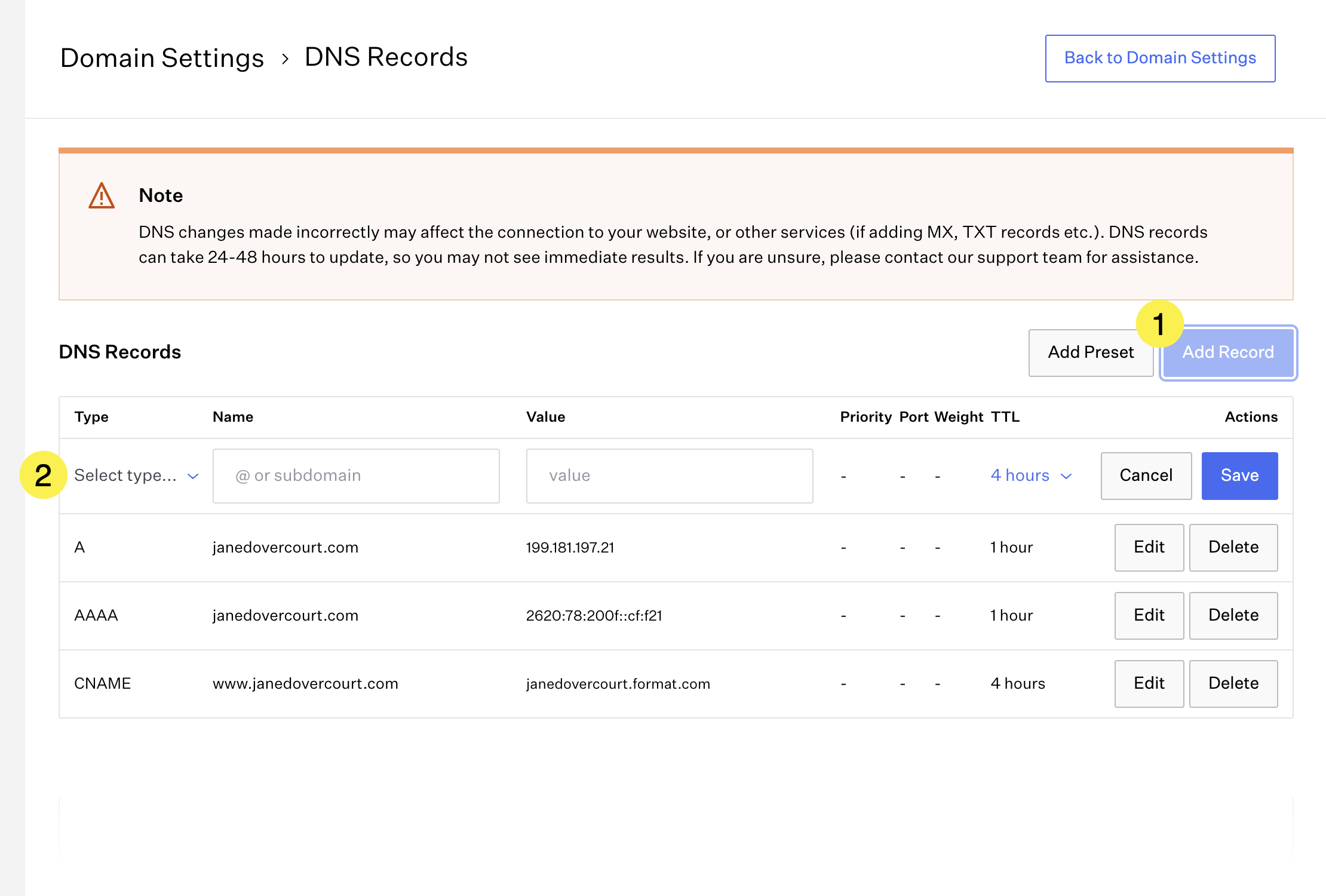1326x896 pixels.
Task: Click the Back to Domain Settings button
Action: pos(1160,58)
